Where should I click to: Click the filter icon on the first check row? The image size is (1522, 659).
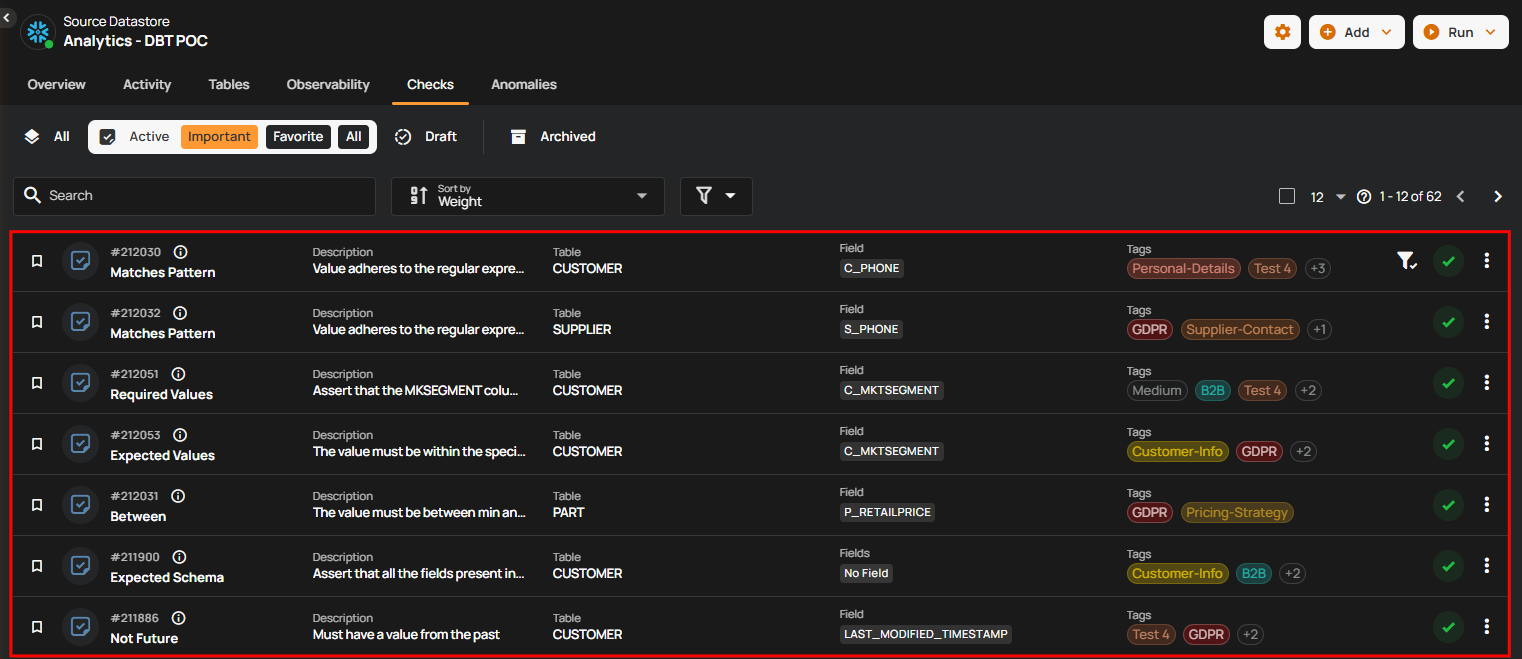pos(1407,260)
